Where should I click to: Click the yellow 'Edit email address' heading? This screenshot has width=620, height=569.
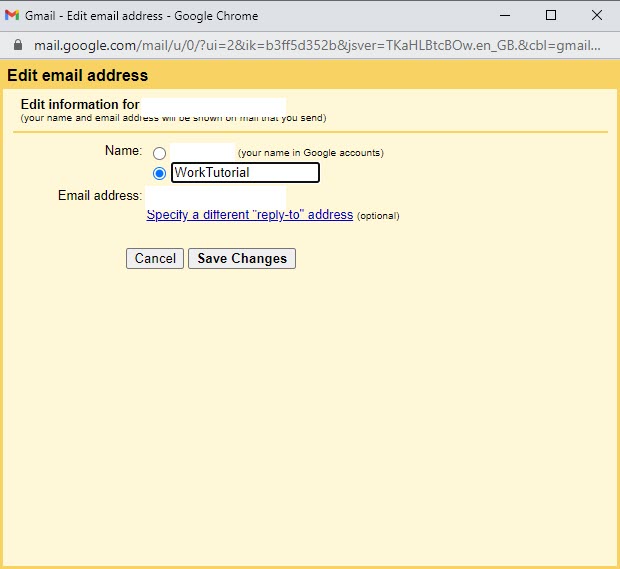click(78, 76)
